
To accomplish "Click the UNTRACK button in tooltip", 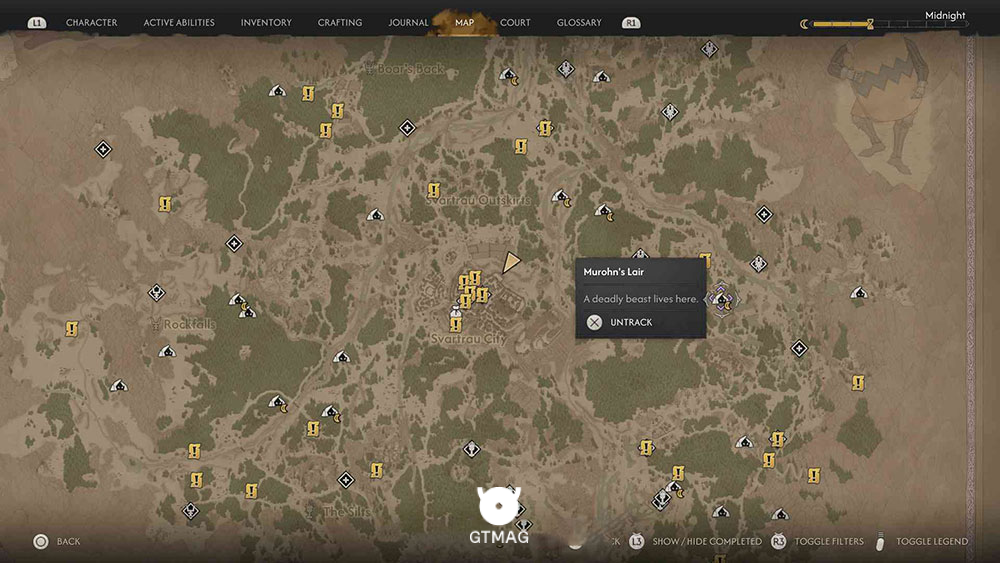I will (x=631, y=322).
